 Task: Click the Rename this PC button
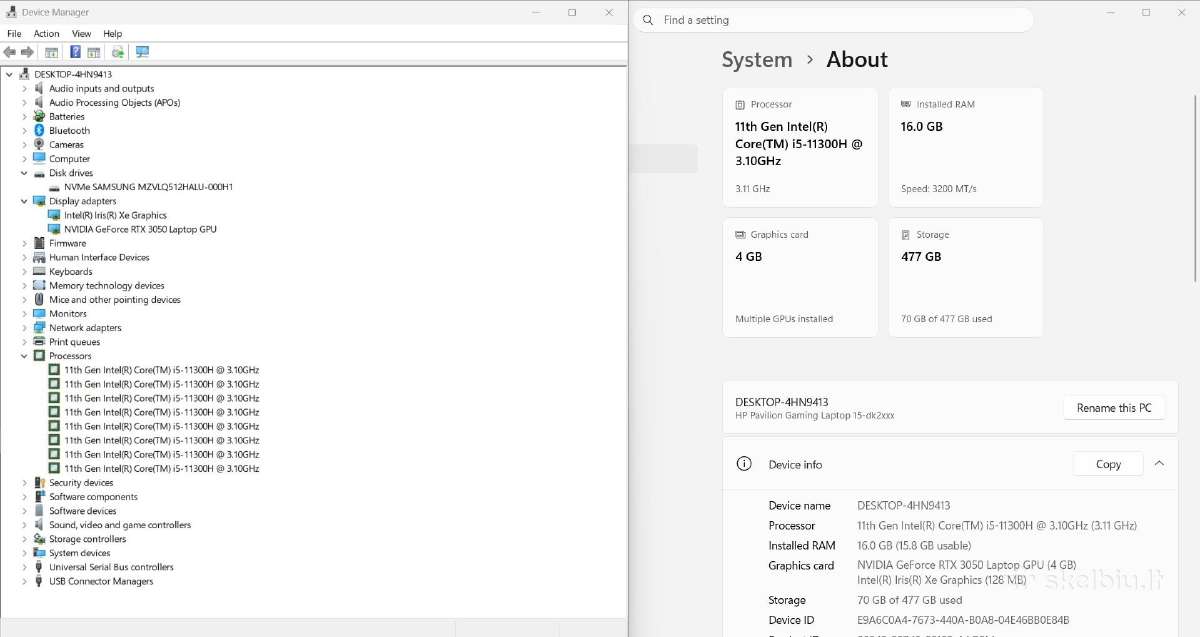coord(1114,408)
